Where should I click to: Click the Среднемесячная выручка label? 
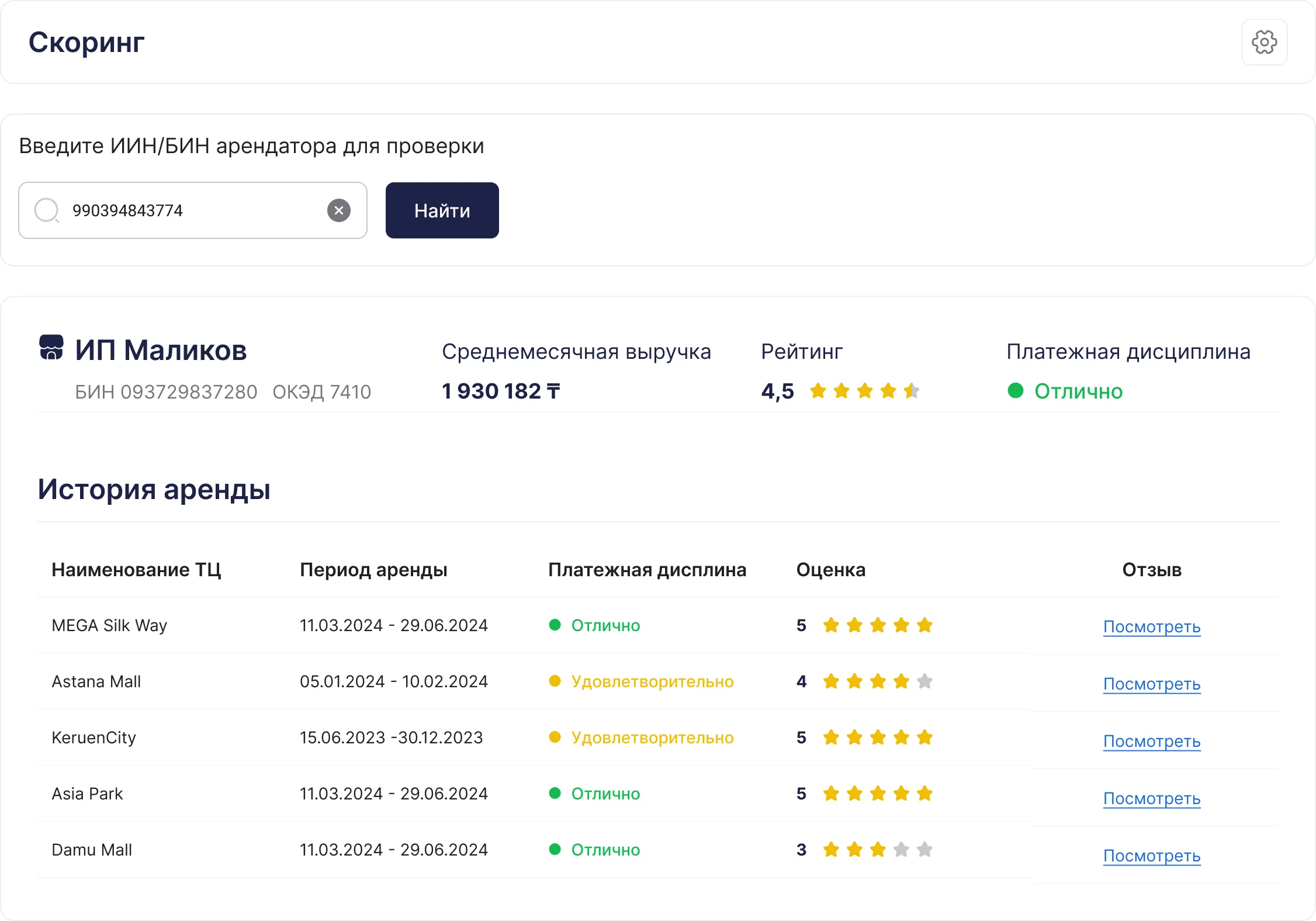pos(577,352)
